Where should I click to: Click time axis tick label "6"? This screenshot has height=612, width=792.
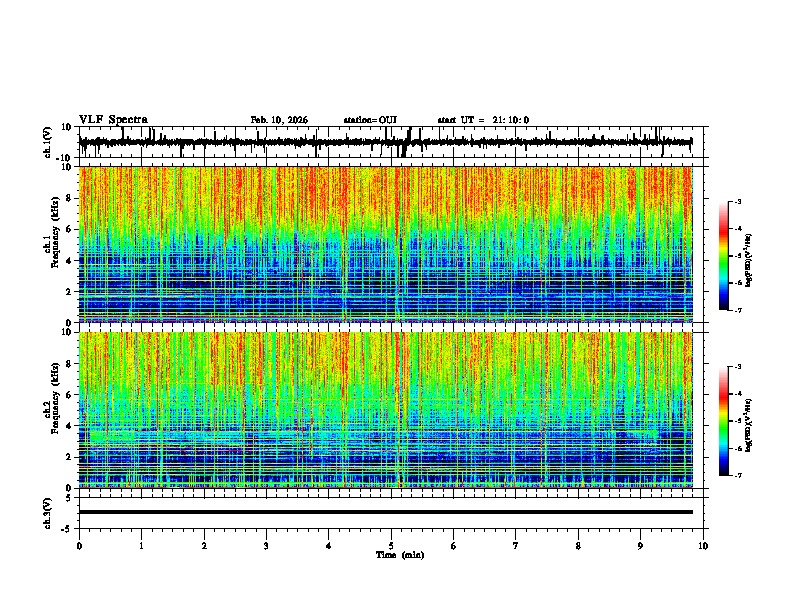(x=454, y=546)
